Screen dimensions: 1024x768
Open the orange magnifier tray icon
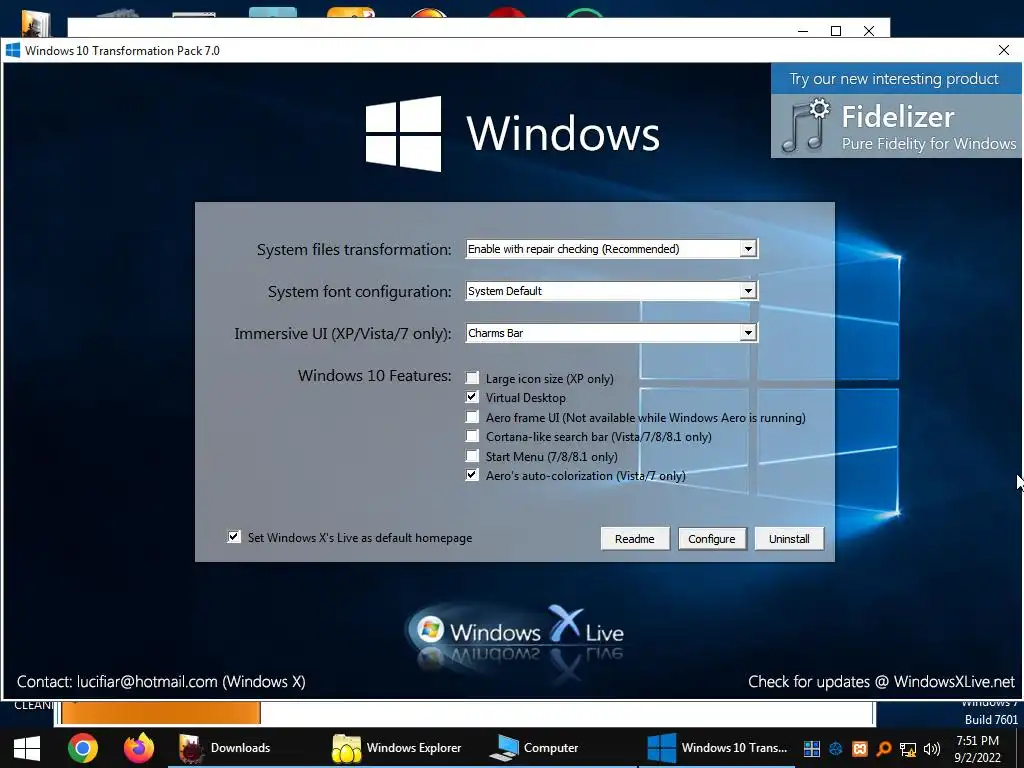coord(884,748)
